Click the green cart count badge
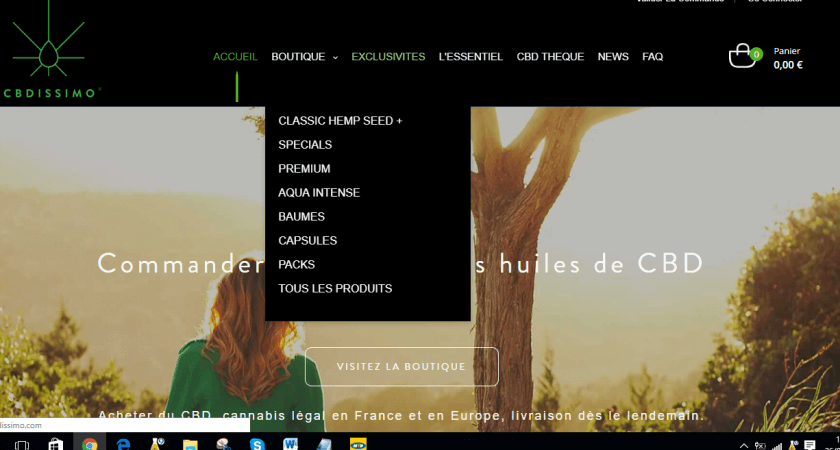This screenshot has height=450, width=840. pos(756,54)
